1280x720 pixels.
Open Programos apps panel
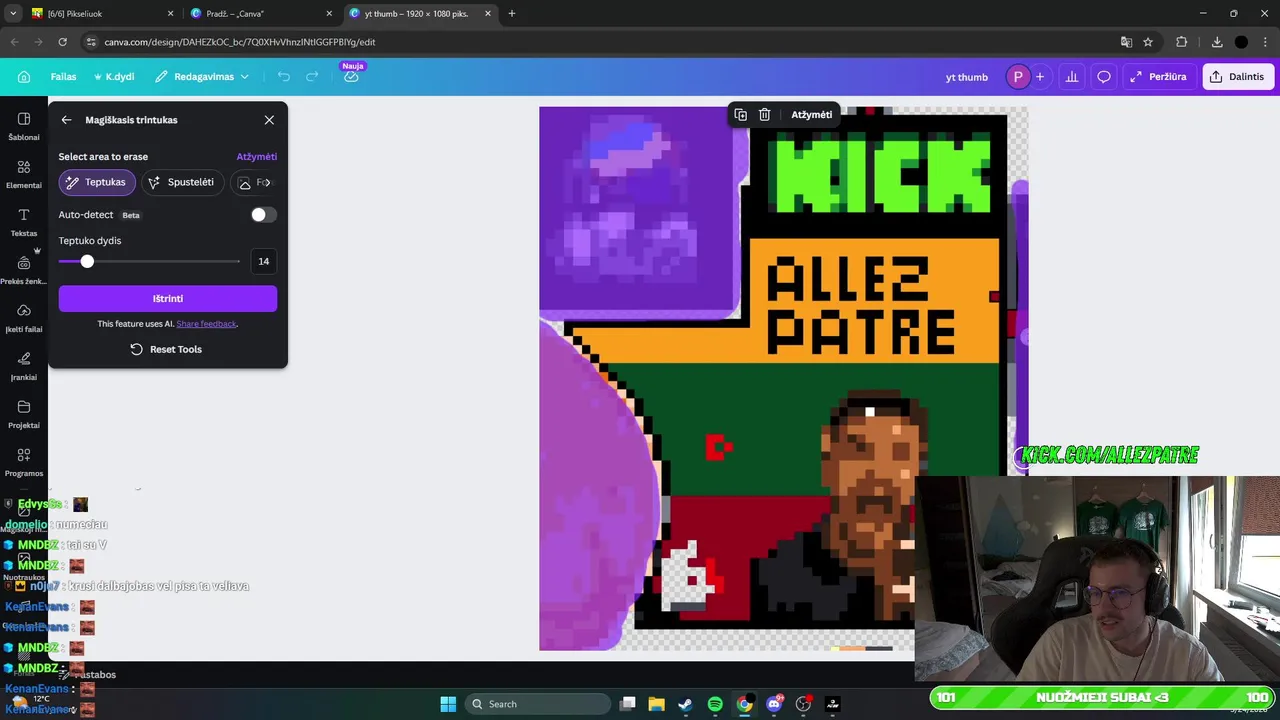pyautogui.click(x=24, y=462)
